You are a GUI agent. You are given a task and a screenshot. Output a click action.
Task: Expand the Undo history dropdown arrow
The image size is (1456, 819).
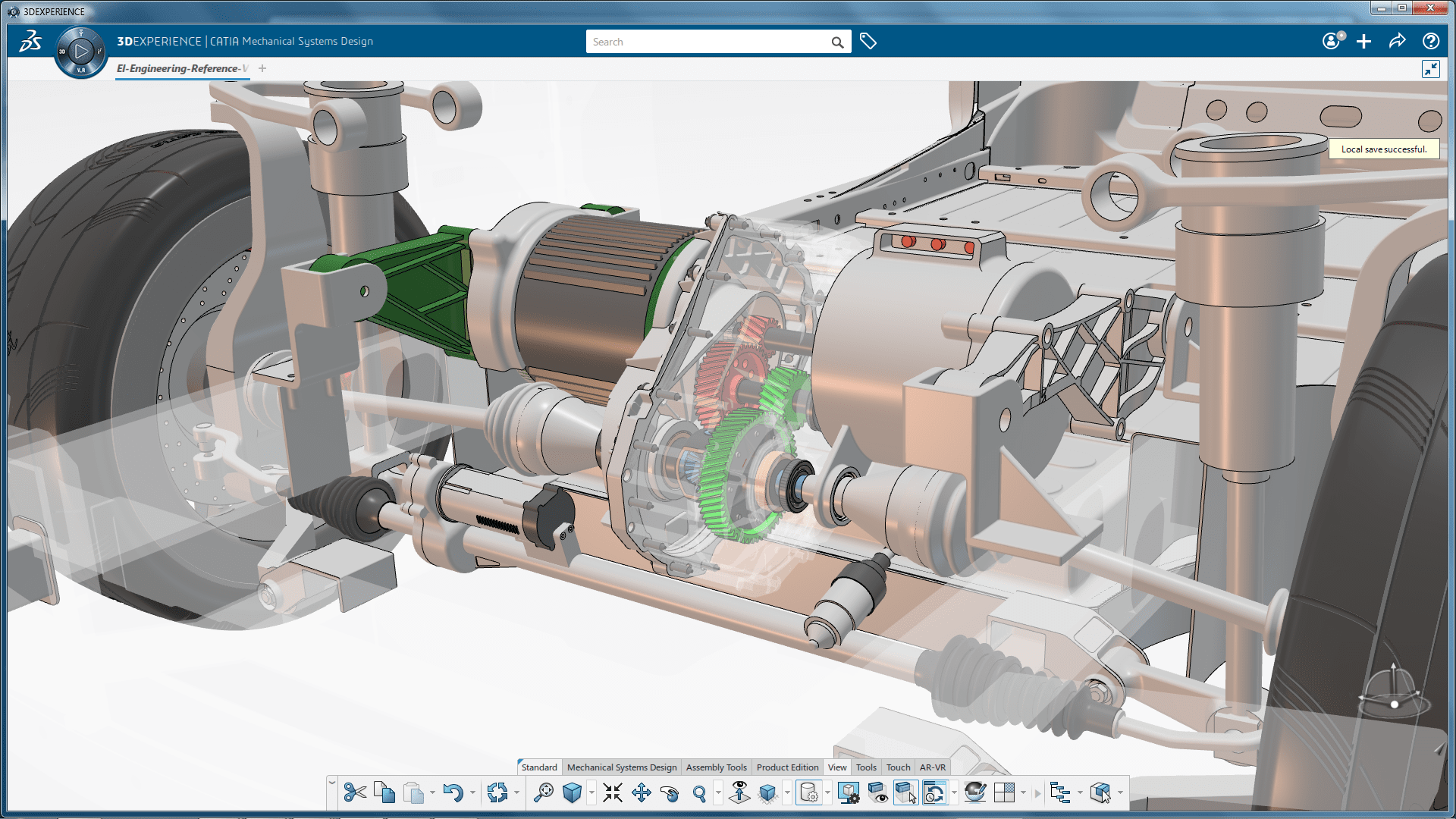coord(472,793)
